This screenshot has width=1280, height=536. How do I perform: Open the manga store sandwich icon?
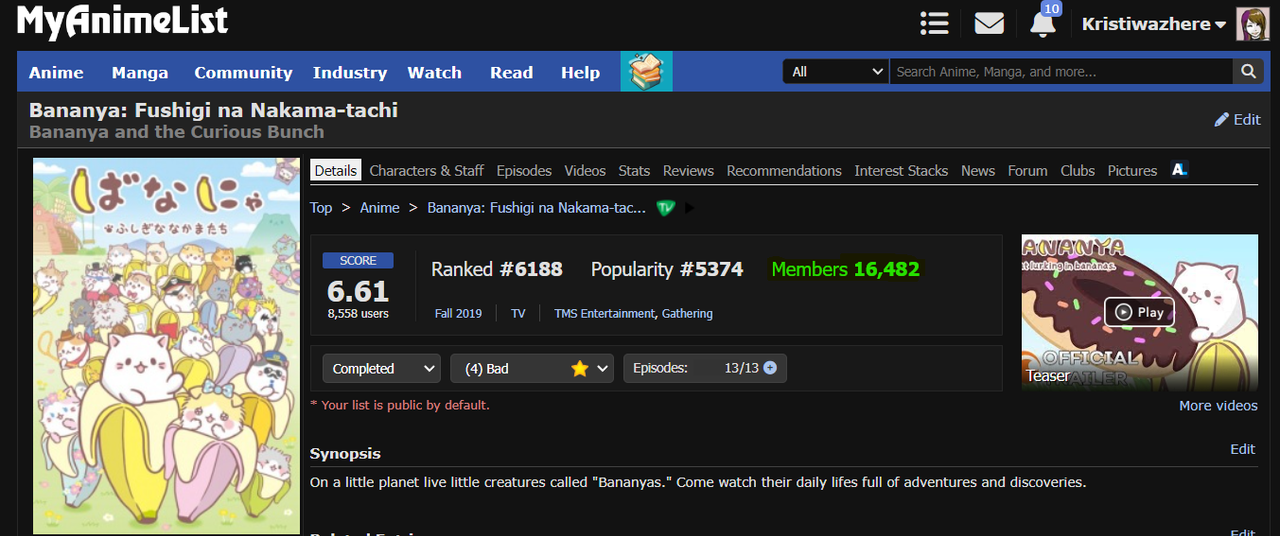coord(646,72)
